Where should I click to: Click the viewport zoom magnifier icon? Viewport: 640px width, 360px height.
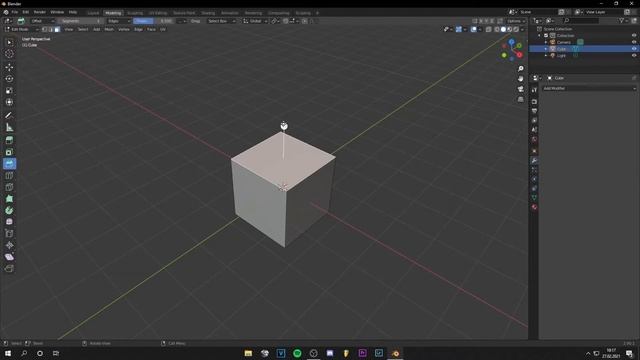click(x=520, y=69)
